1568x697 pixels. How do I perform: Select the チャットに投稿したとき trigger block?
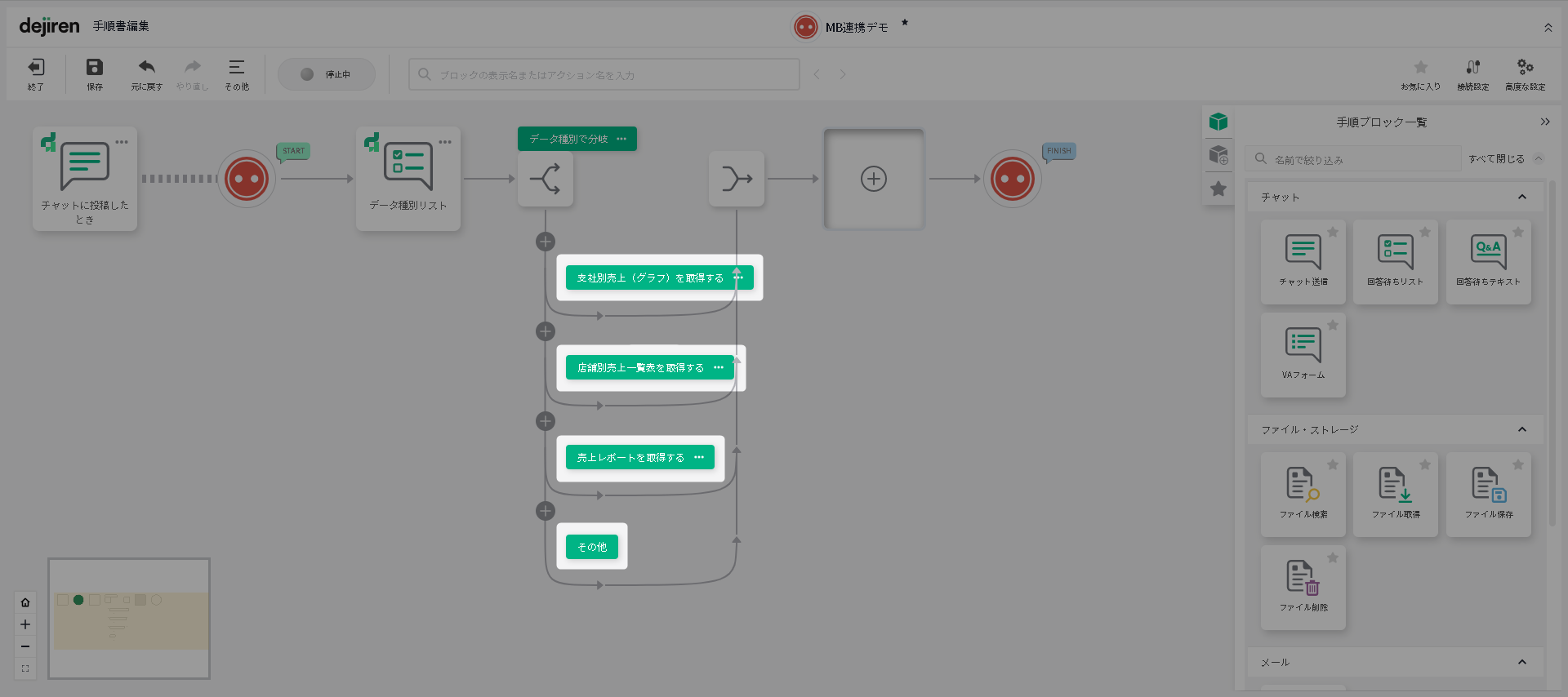coord(85,179)
